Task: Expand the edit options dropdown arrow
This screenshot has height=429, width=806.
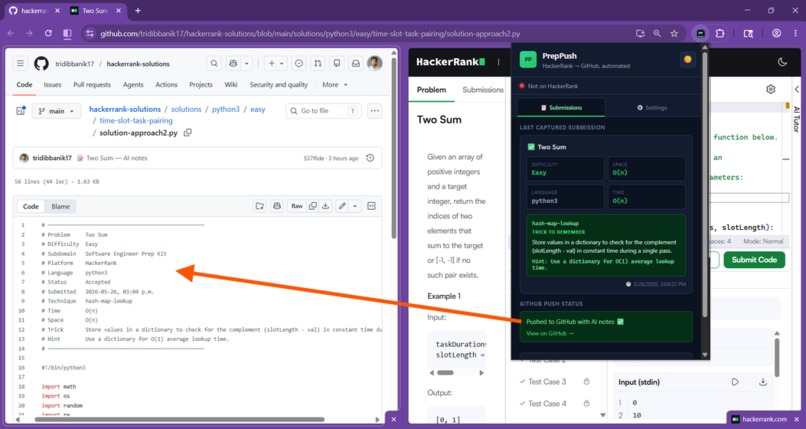Action: [x=355, y=206]
